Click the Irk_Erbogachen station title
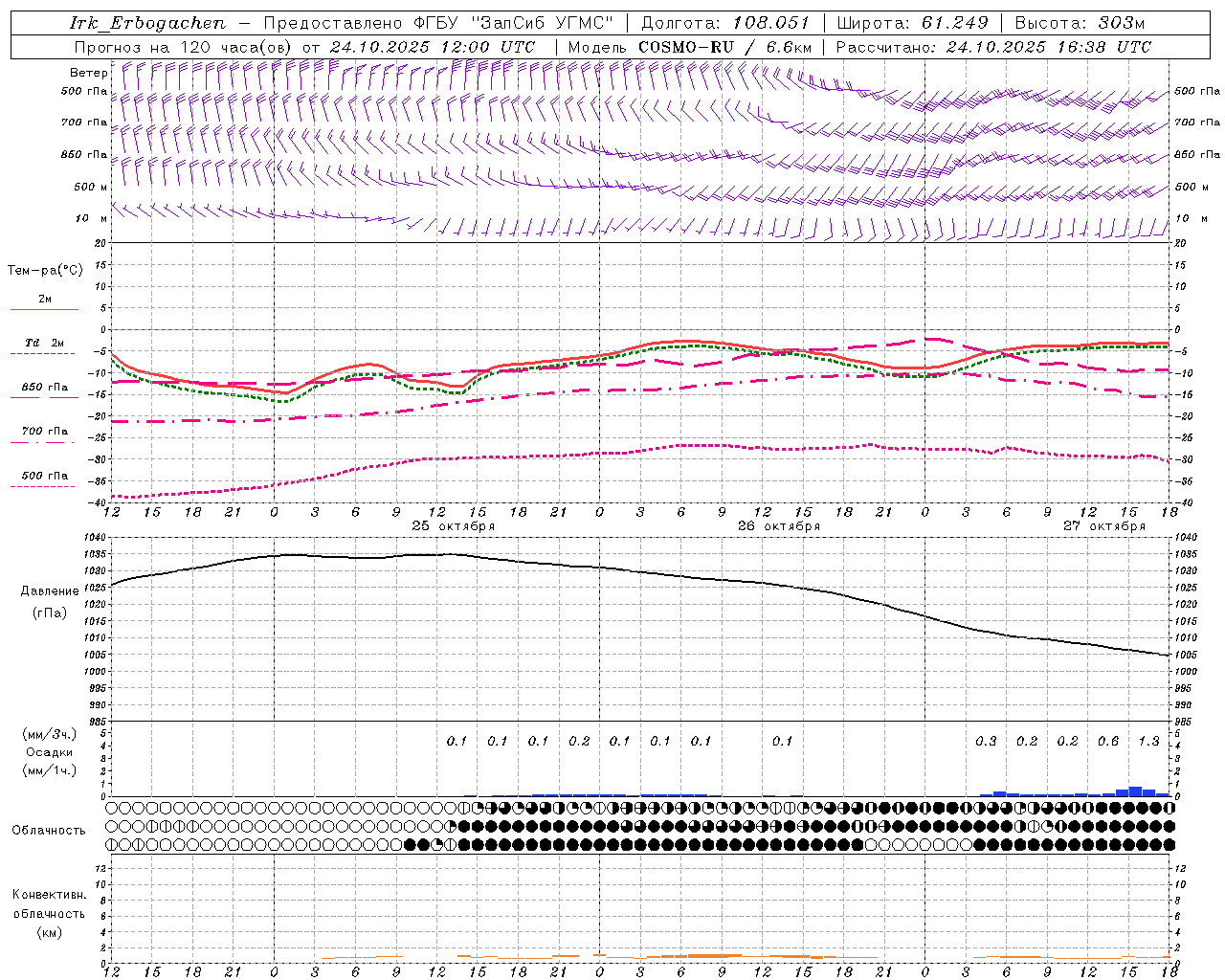The height and width of the screenshot is (980, 1225). click(x=148, y=23)
